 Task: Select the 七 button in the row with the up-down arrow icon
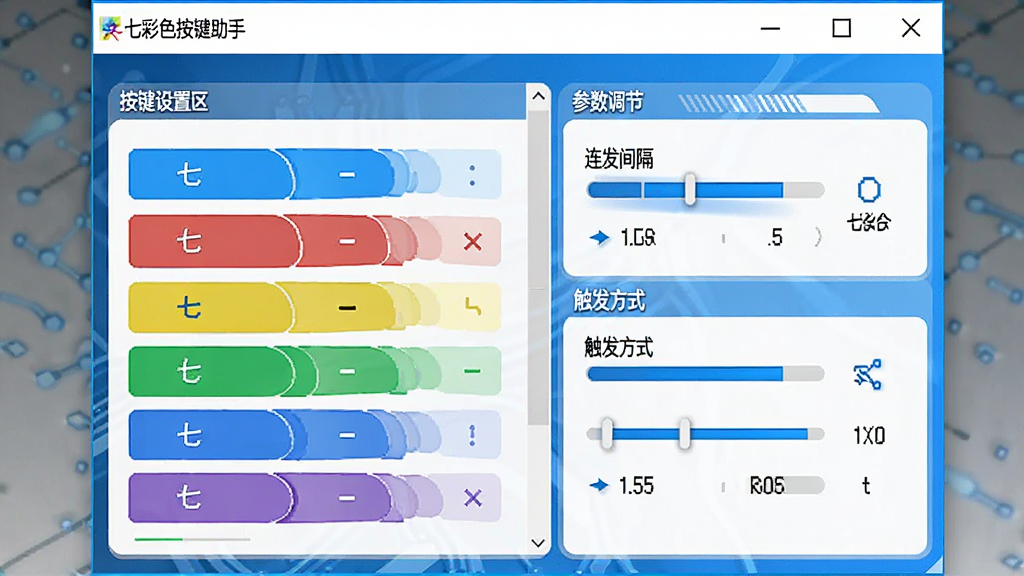pyautogui.click(x=210, y=435)
